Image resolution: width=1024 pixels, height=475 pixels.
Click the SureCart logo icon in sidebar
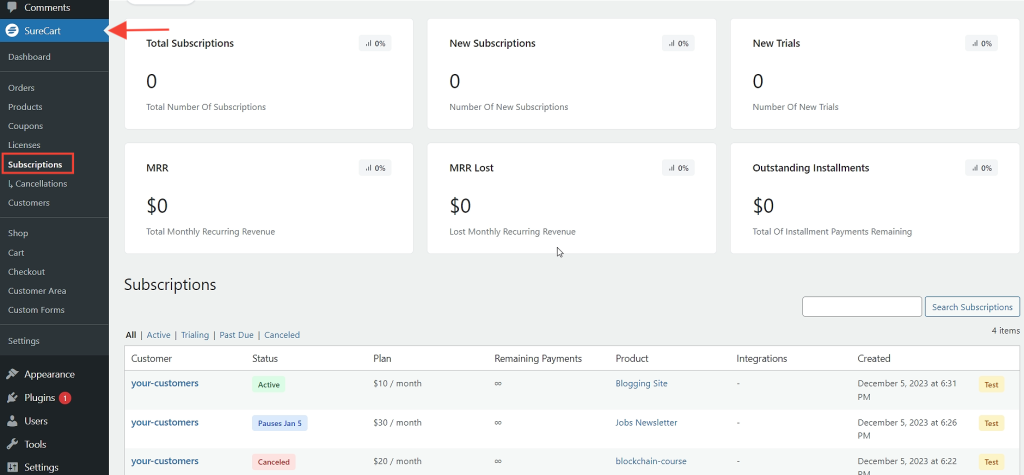[x=12, y=31]
